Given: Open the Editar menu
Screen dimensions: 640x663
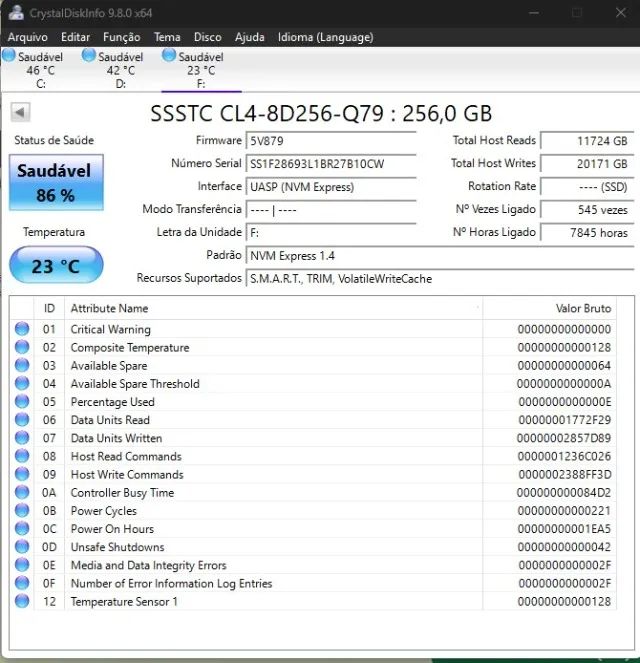Looking at the screenshot, I should tap(75, 37).
